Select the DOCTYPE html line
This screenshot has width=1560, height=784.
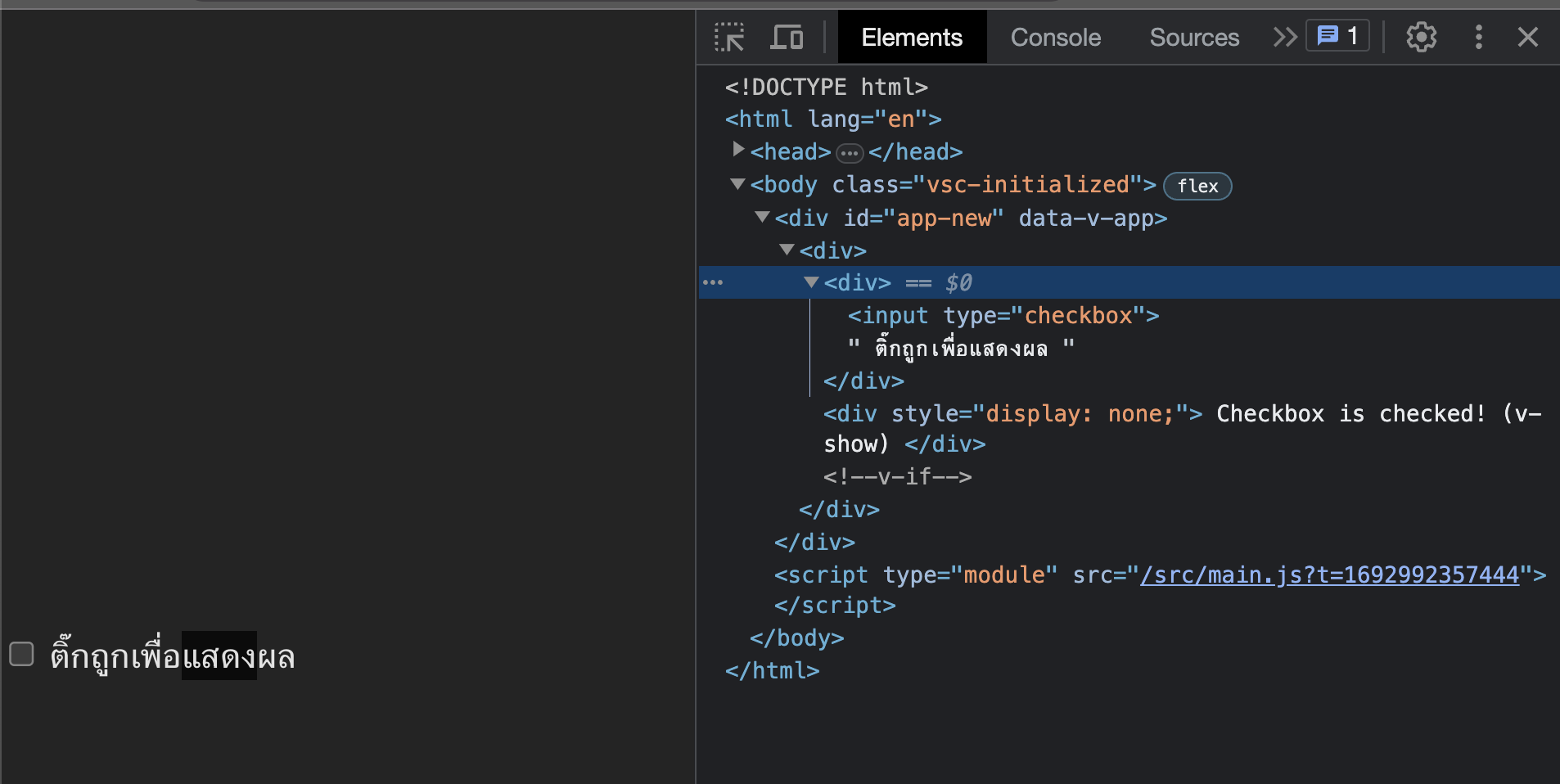(827, 87)
